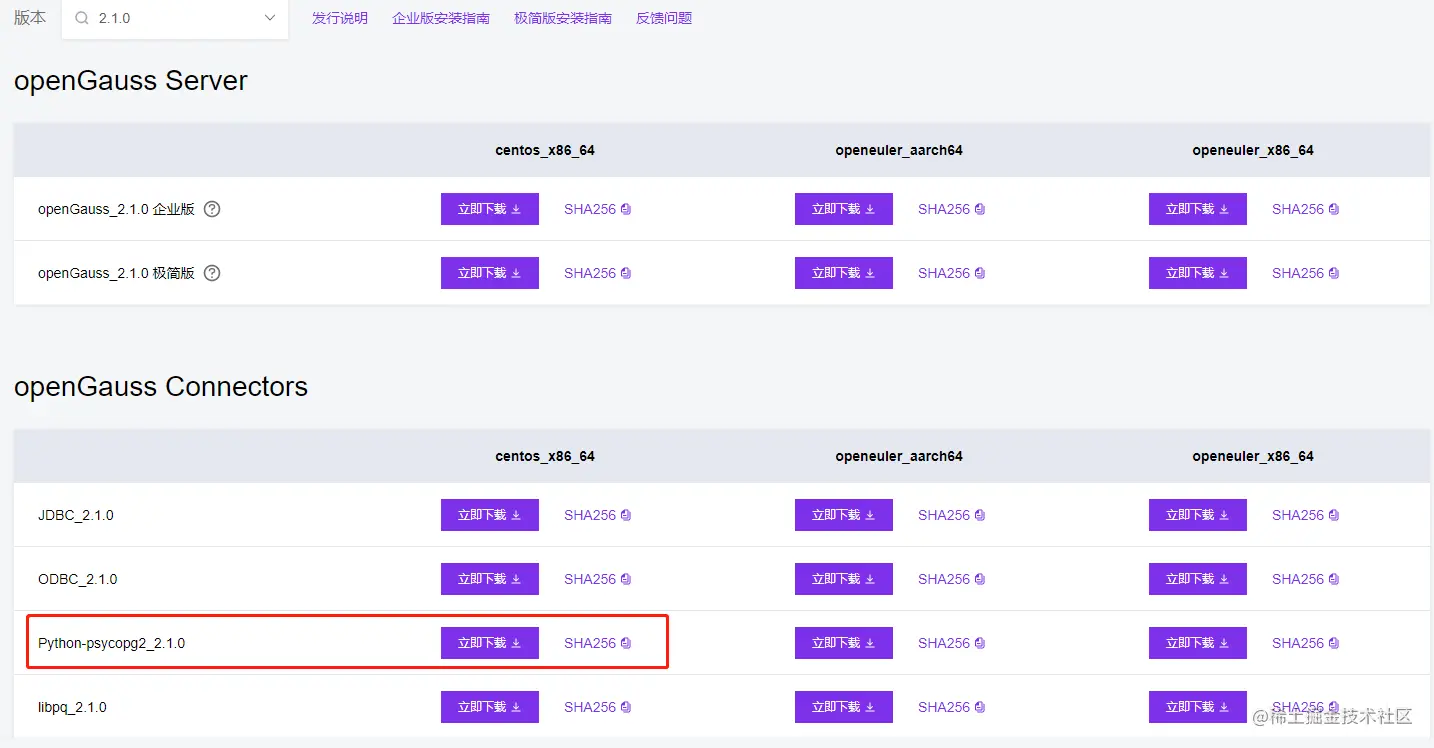Open the 发行说明 link
Image resolution: width=1434 pixels, height=748 pixels.
click(340, 18)
